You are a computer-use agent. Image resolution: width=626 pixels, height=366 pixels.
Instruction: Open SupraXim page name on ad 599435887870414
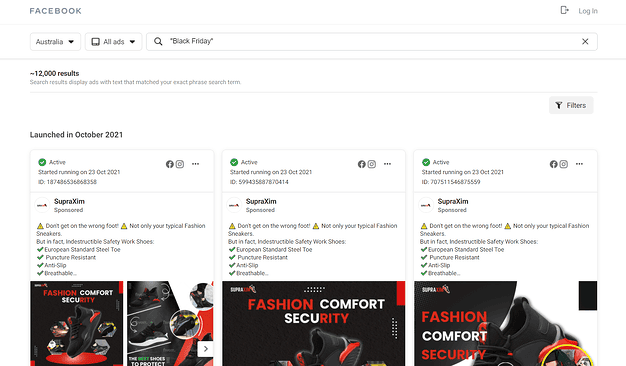tap(261, 201)
